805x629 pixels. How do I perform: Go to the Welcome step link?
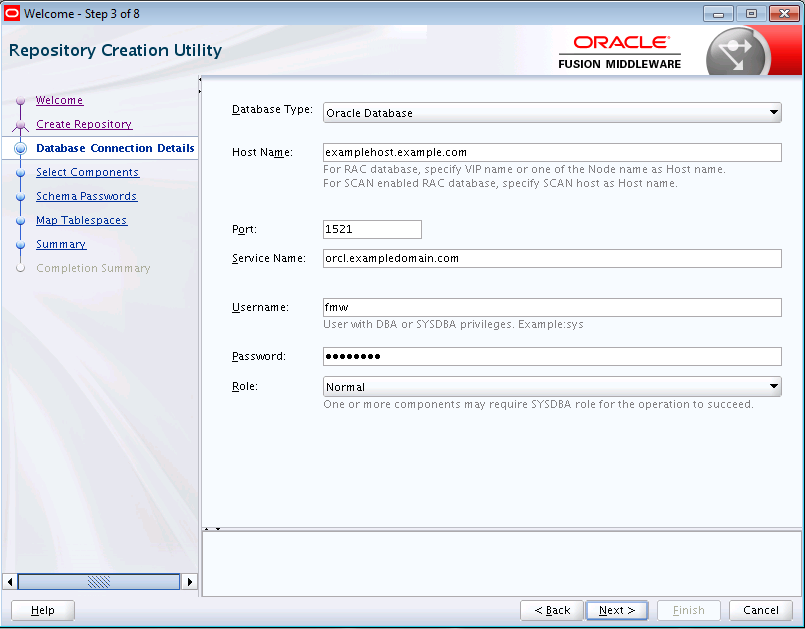(x=60, y=100)
